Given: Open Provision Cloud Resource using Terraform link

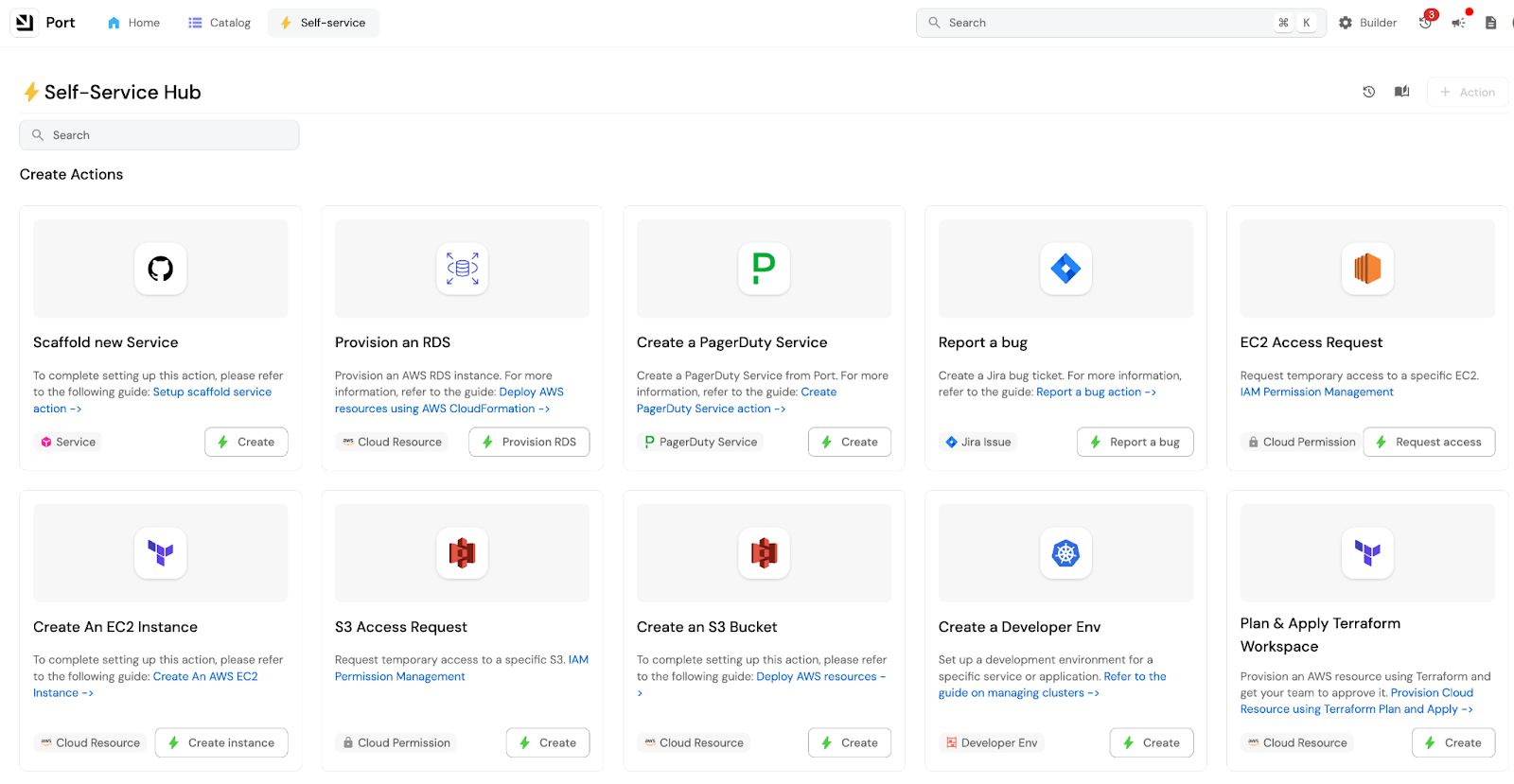Looking at the screenshot, I should [1356, 709].
